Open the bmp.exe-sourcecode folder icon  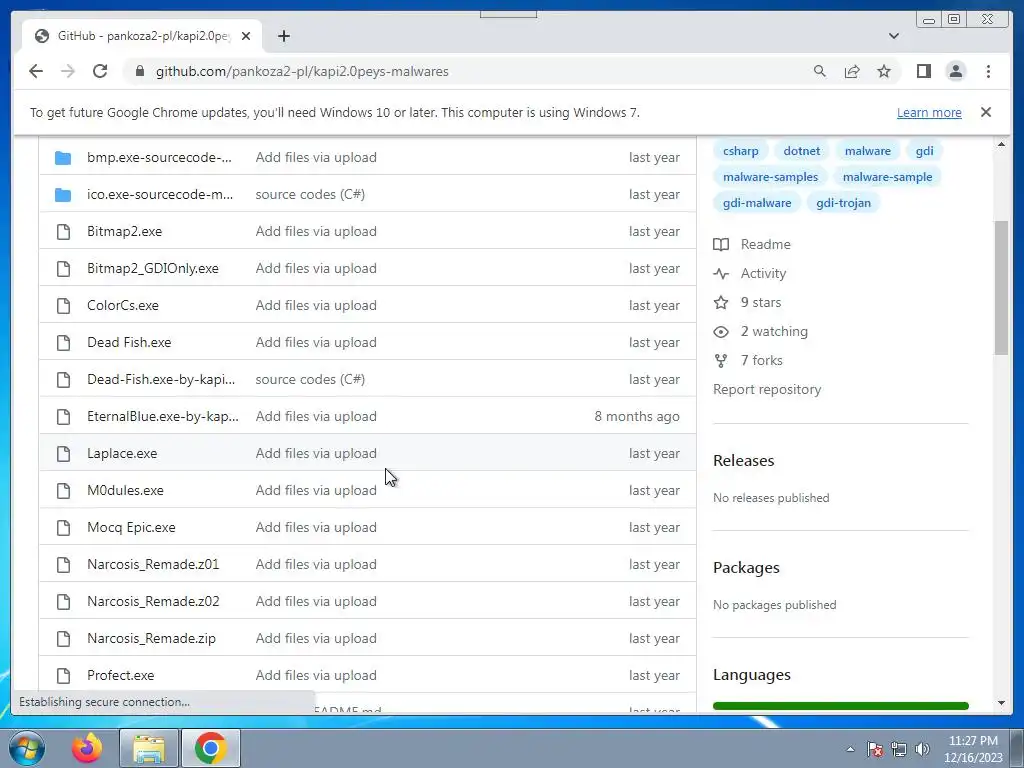[x=63, y=157]
